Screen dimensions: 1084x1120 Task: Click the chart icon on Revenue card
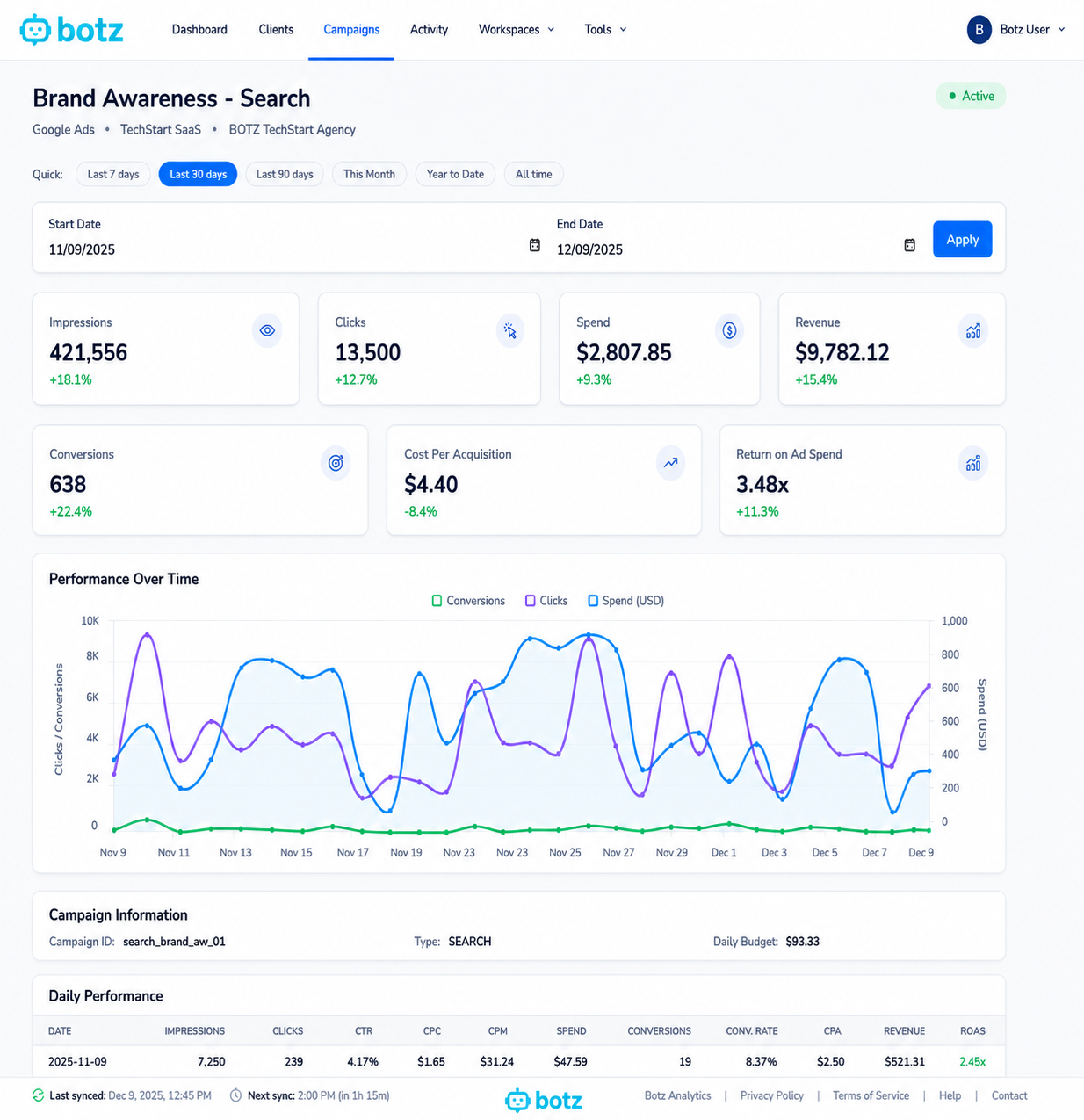pos(973,330)
